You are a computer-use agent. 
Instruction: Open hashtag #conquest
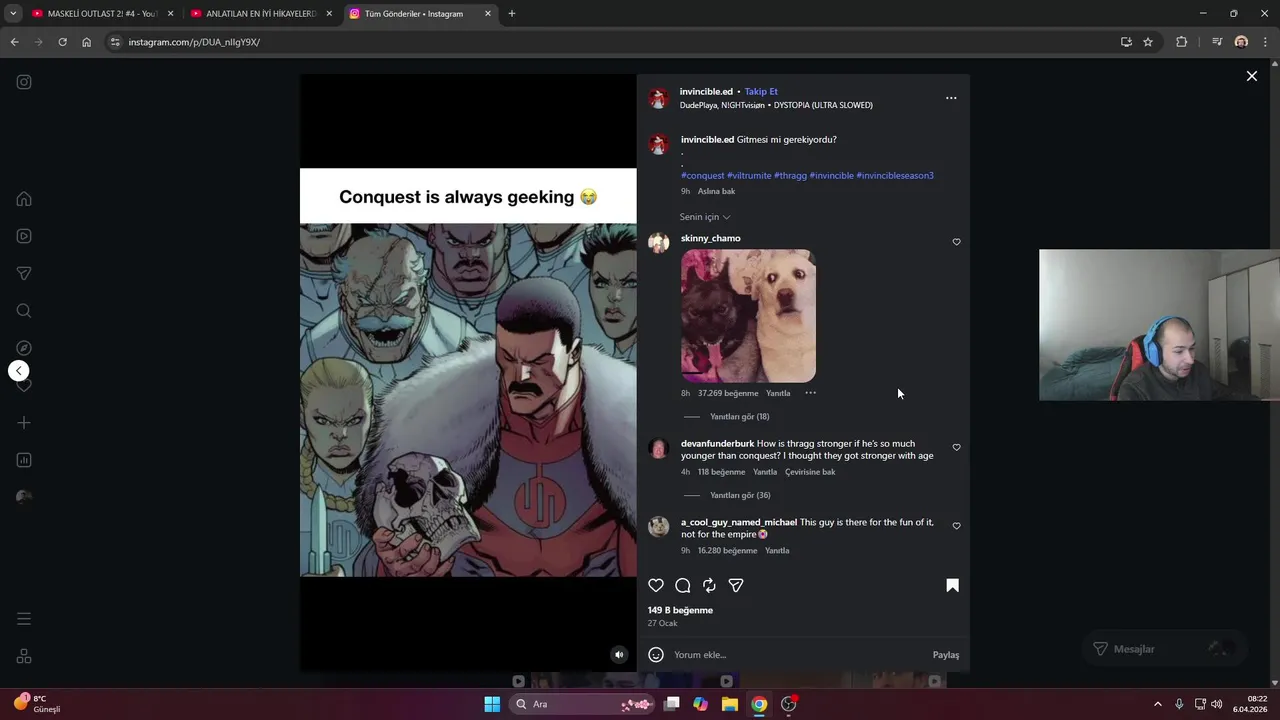coord(703,176)
